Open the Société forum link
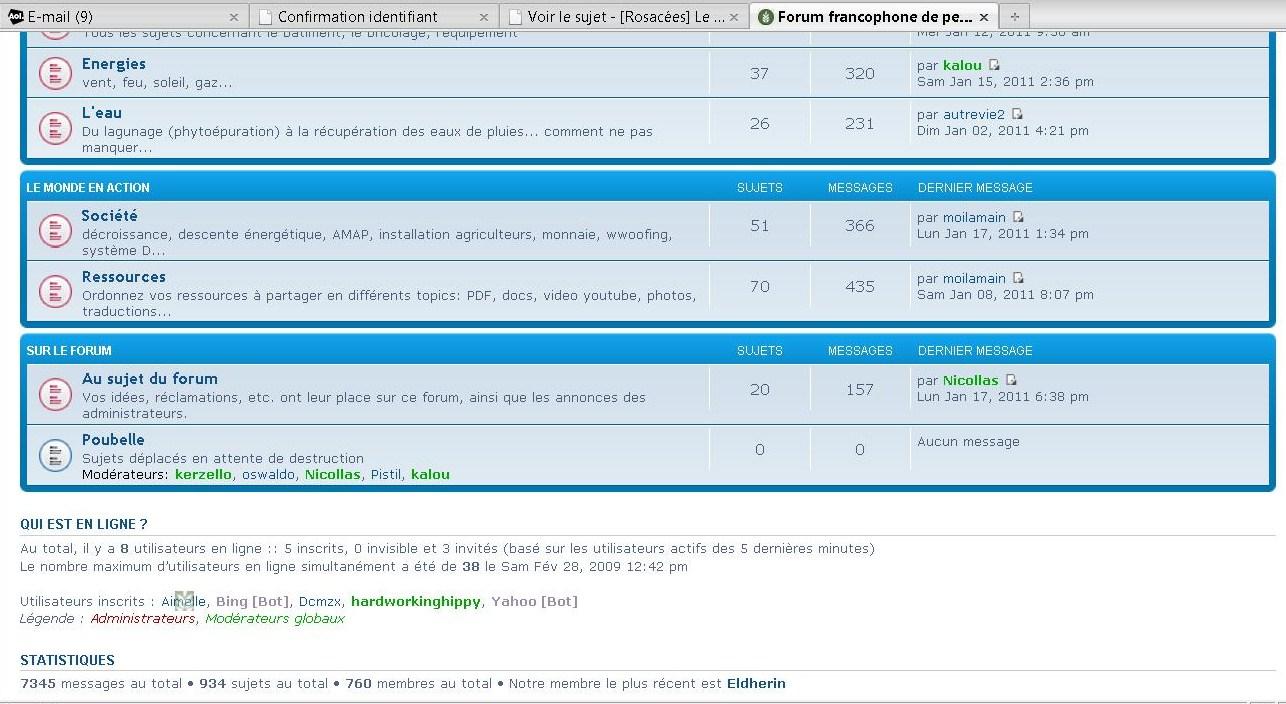 [109, 216]
